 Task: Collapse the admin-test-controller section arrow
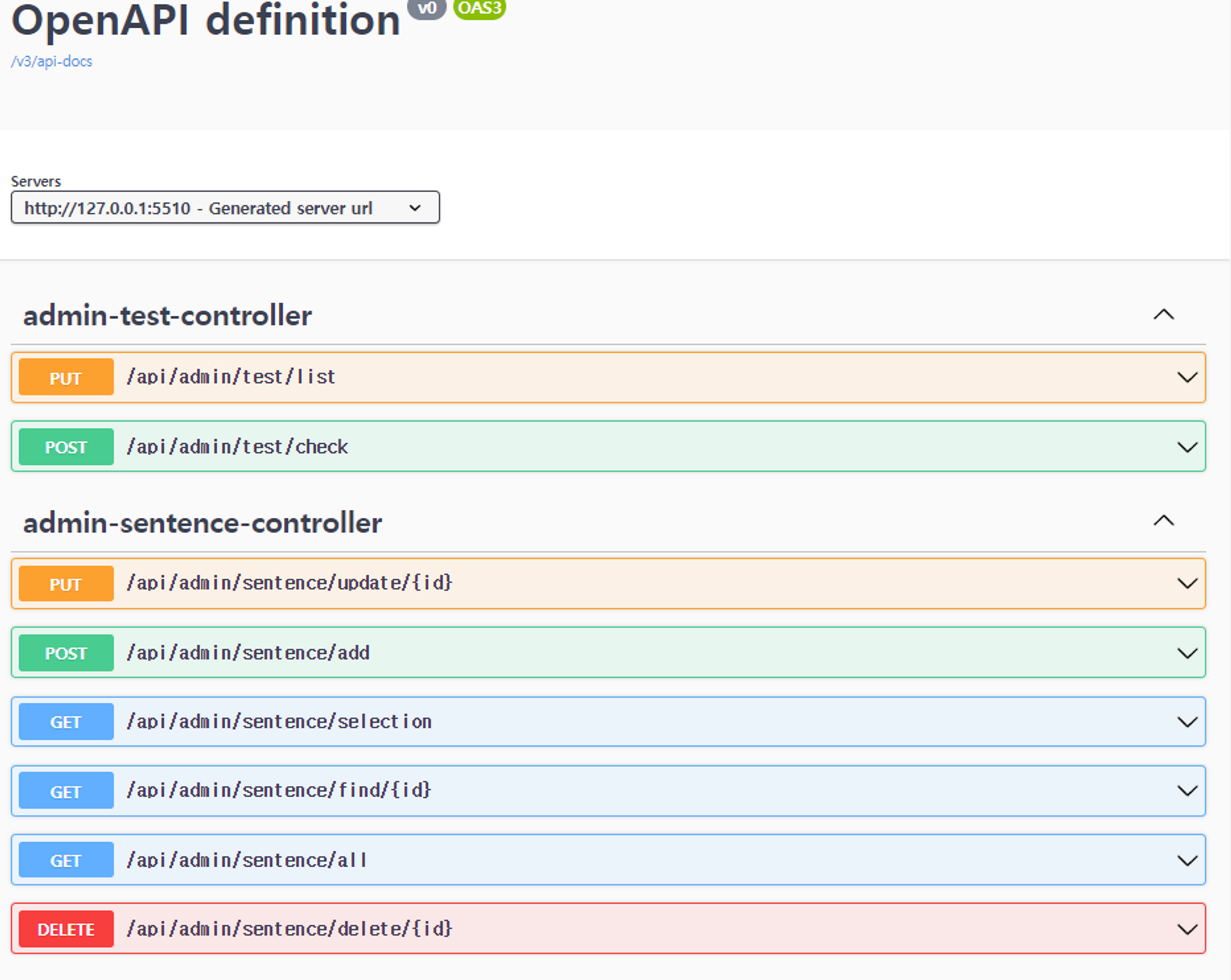pyautogui.click(x=1163, y=315)
